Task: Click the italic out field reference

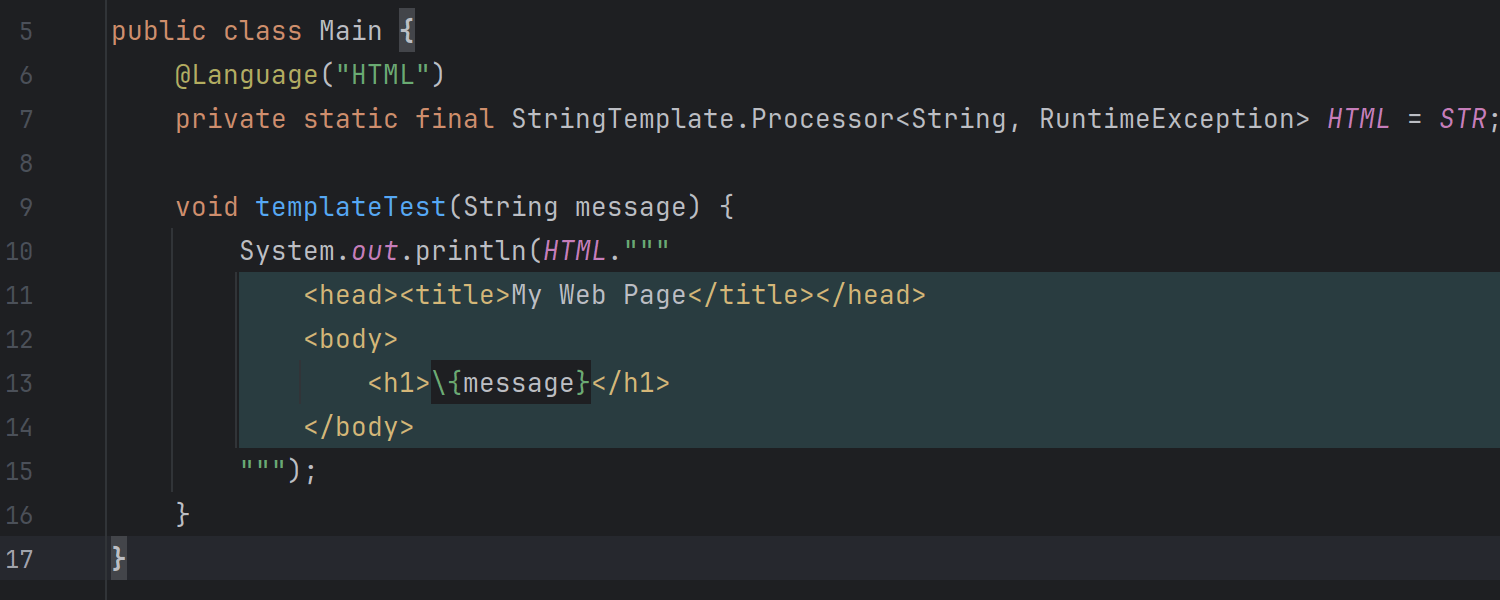Action: click(374, 251)
